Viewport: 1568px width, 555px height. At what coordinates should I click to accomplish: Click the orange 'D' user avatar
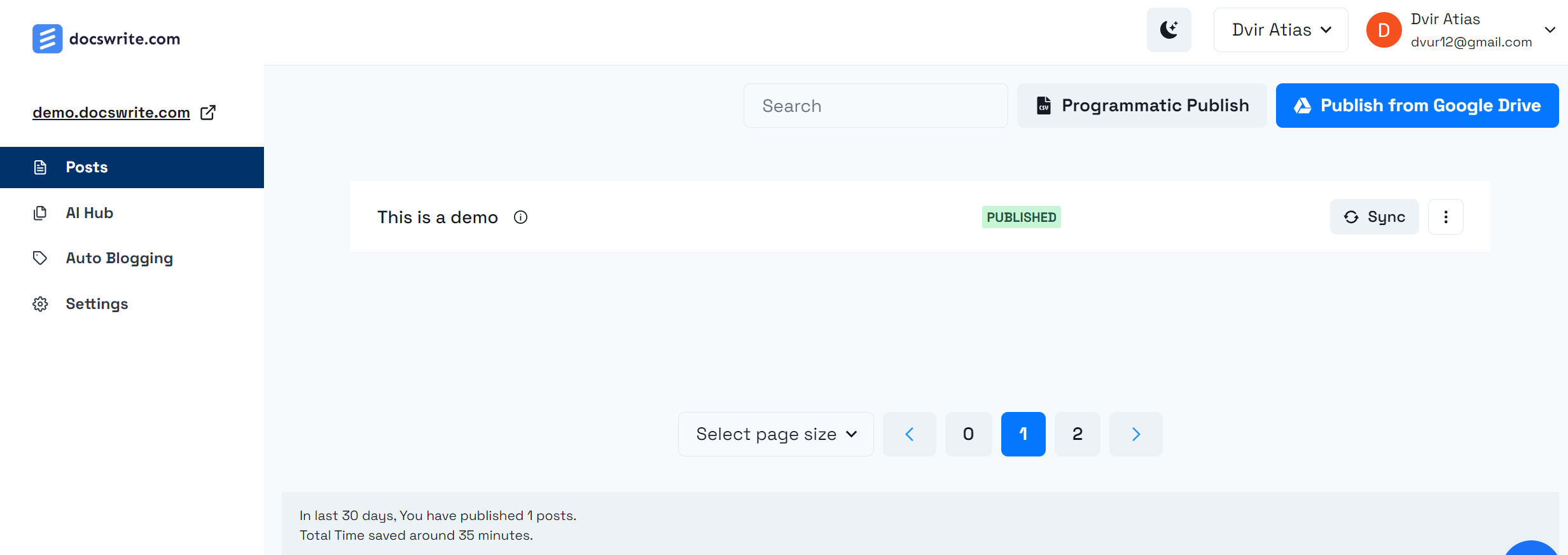[x=1384, y=31]
